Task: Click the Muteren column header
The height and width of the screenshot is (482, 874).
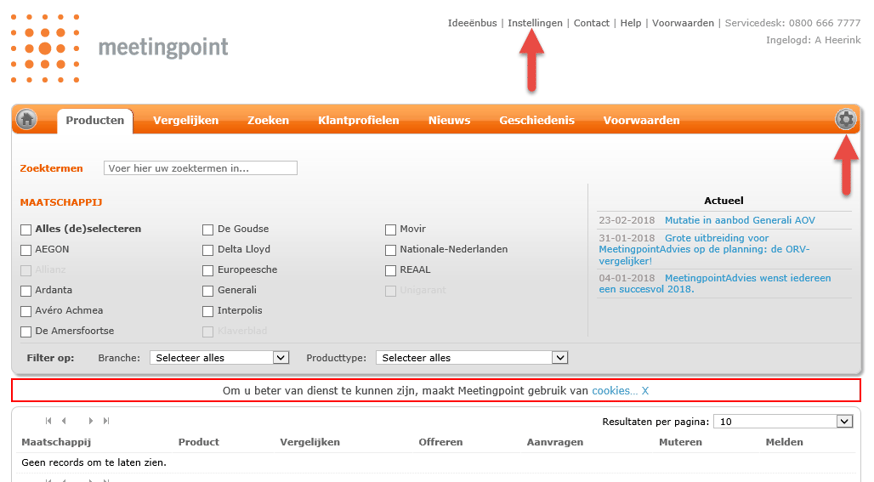Action: tap(681, 442)
